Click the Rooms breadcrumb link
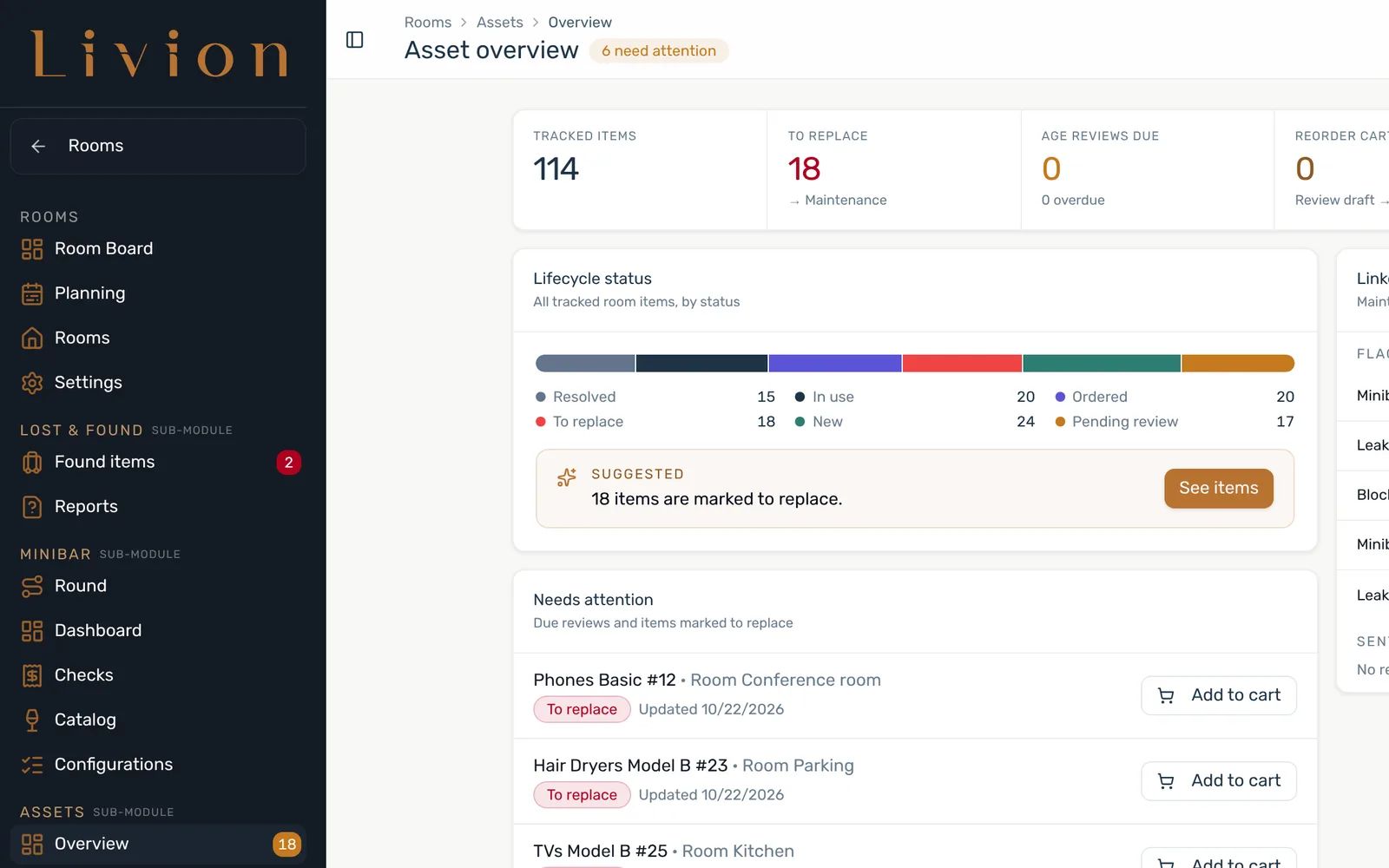 pos(428,23)
